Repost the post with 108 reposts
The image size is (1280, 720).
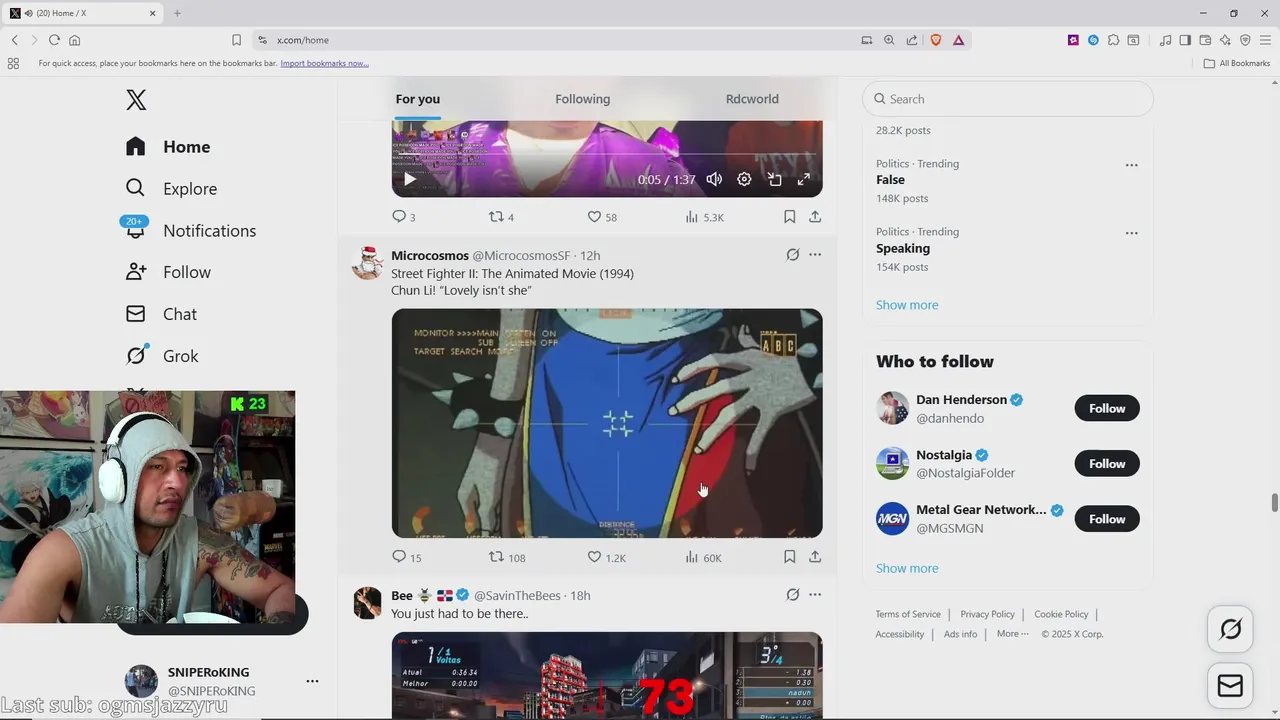[506, 557]
